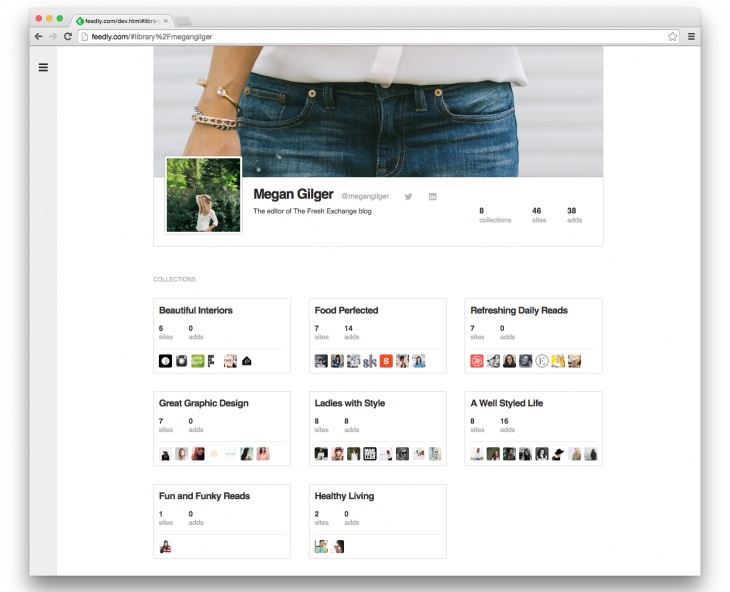Click the orange S site icon in Food Perfected
The height and width of the screenshot is (592, 730).
pos(386,361)
